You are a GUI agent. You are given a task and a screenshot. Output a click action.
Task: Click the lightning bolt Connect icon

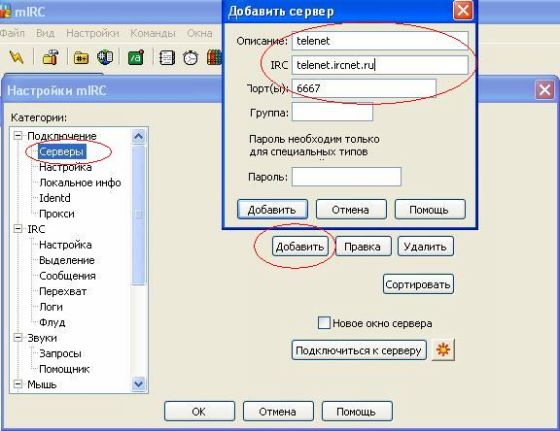click(16, 57)
